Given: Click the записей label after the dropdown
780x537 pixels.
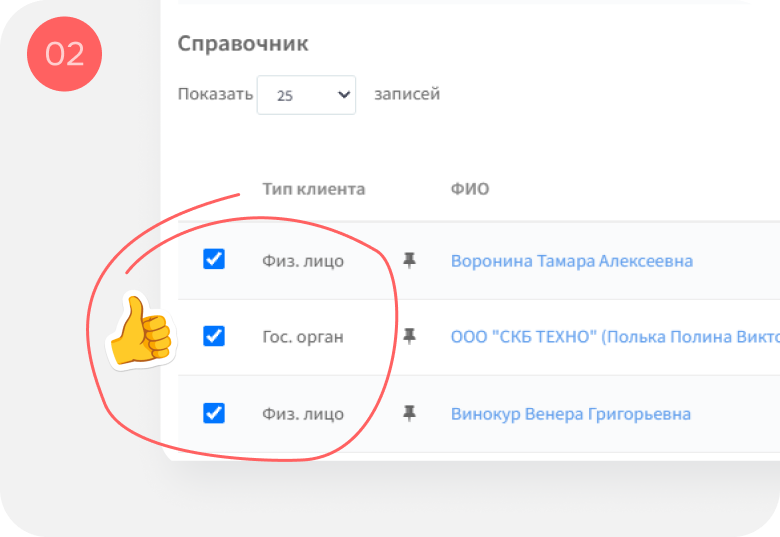Looking at the screenshot, I should coord(407,94).
